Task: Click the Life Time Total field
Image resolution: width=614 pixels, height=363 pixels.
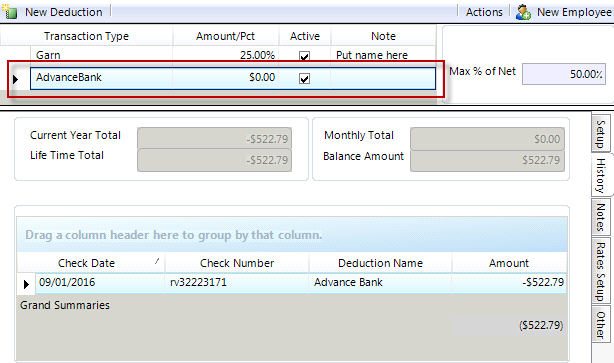Action: pos(214,160)
